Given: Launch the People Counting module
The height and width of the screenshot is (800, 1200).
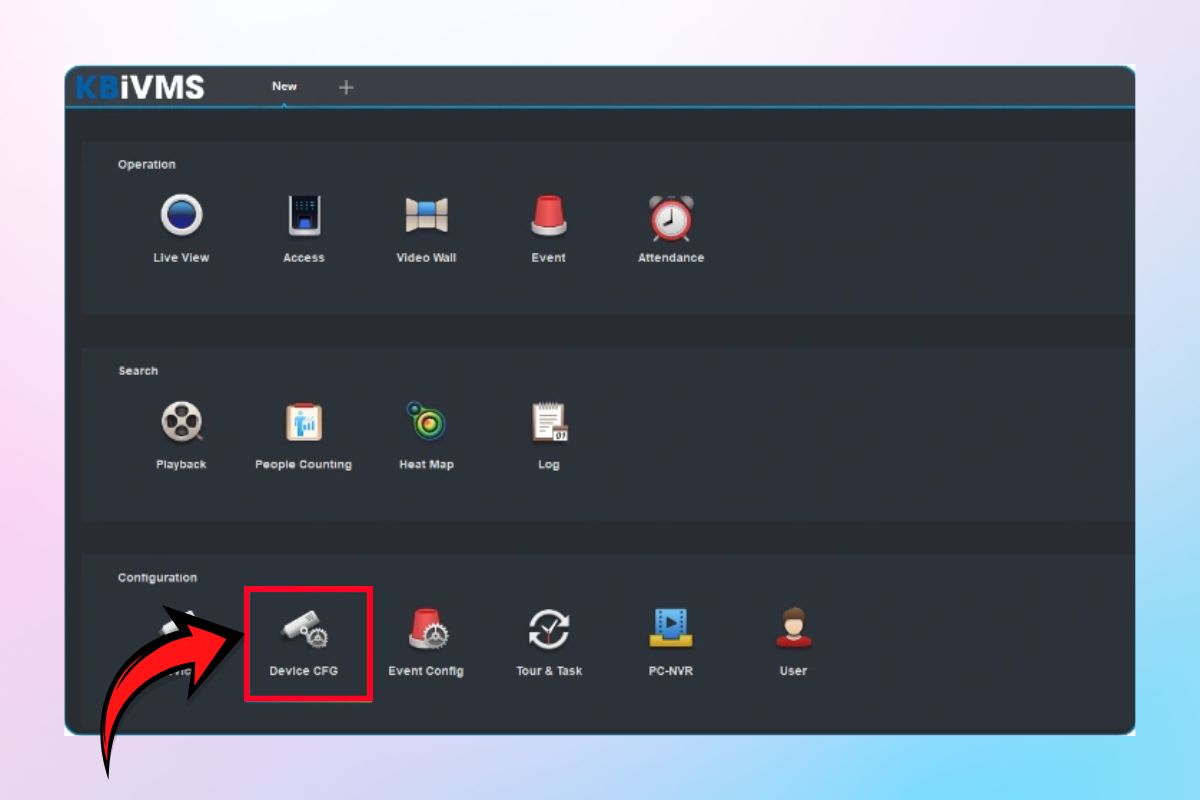Looking at the screenshot, I should click(303, 423).
